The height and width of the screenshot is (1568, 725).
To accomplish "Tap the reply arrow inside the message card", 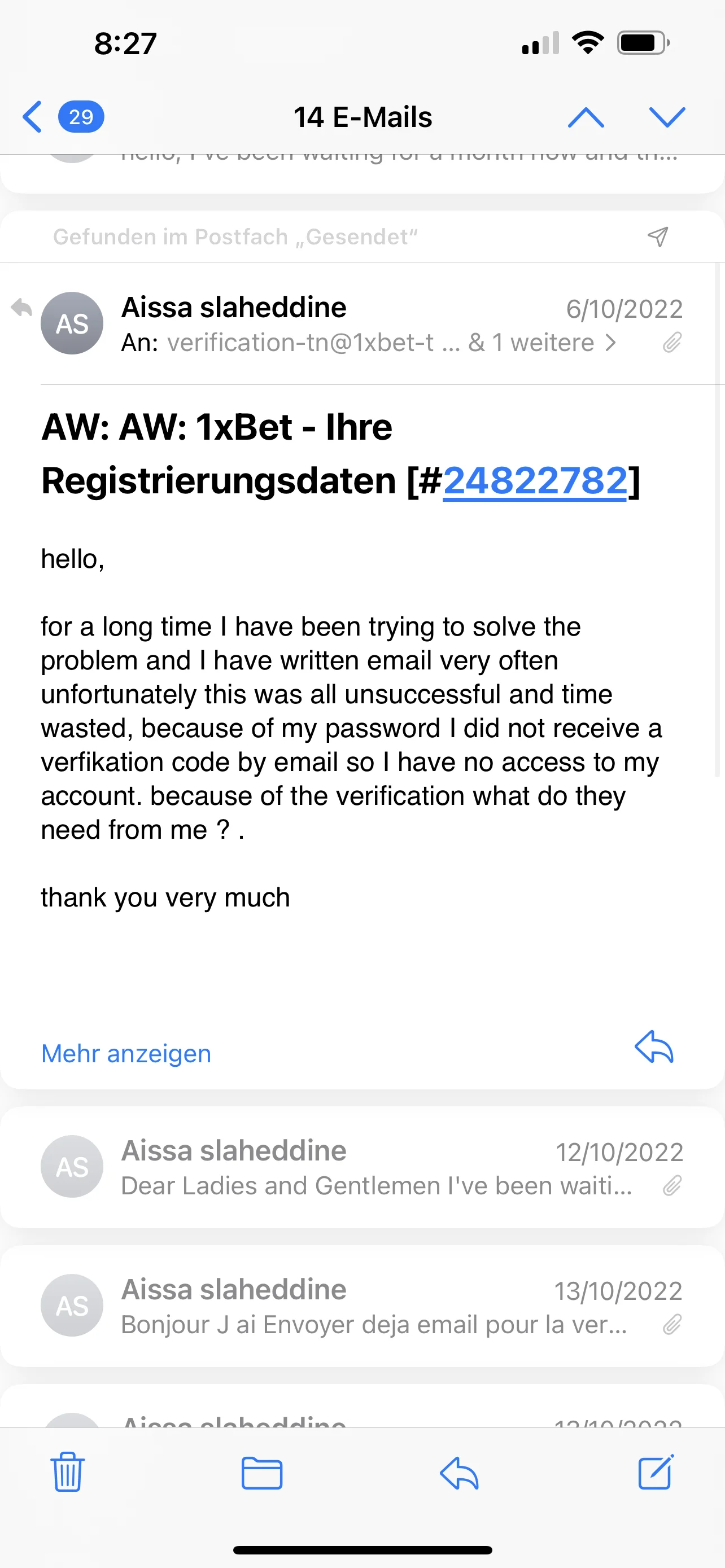I will [654, 1048].
